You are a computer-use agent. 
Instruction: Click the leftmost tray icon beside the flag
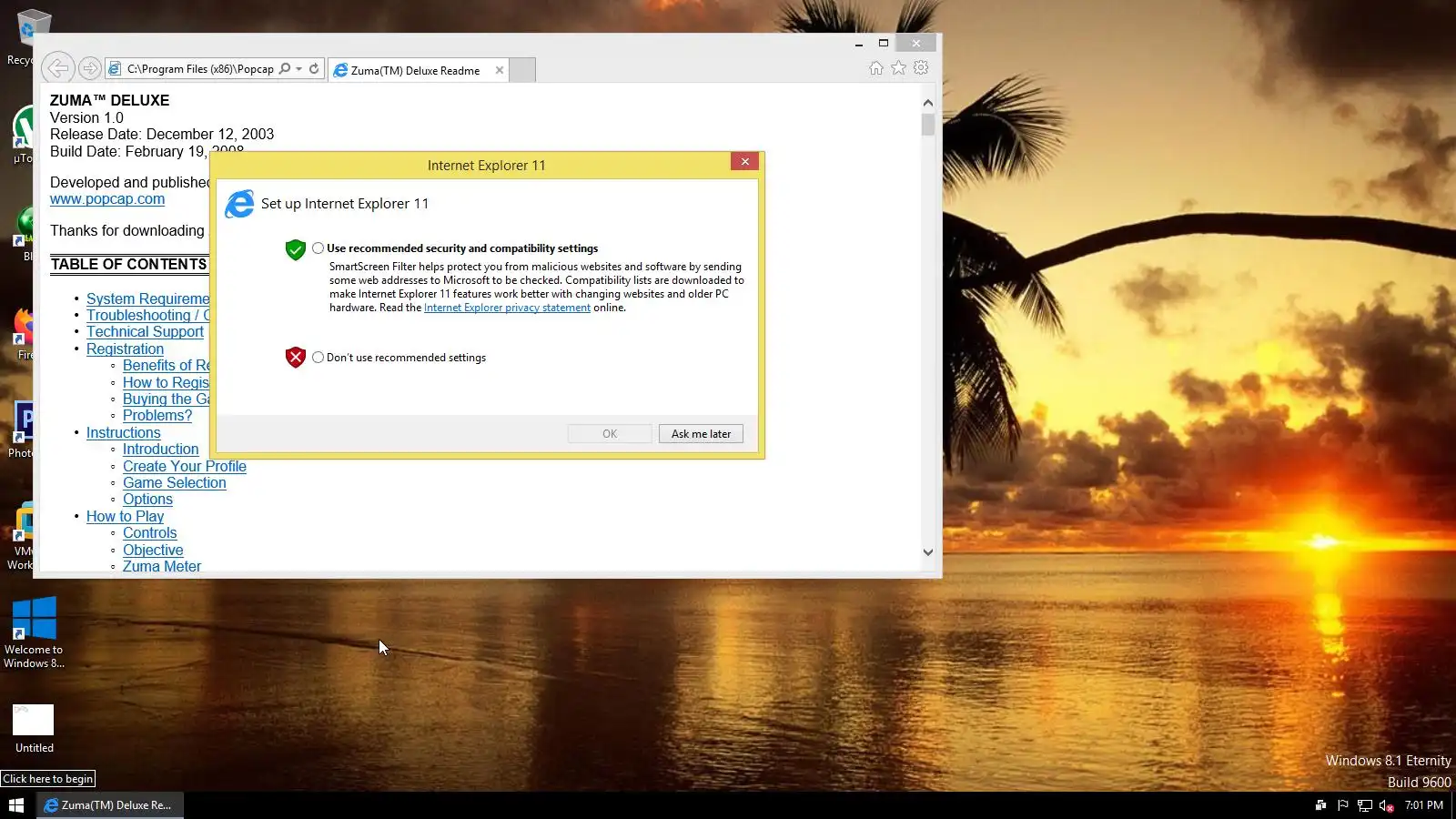[1320, 805]
